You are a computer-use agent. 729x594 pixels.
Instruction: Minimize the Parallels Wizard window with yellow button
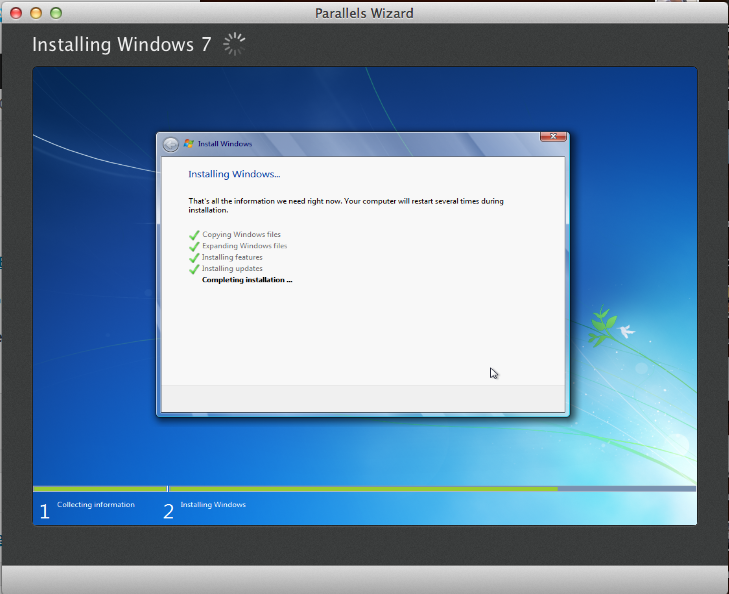(36, 13)
